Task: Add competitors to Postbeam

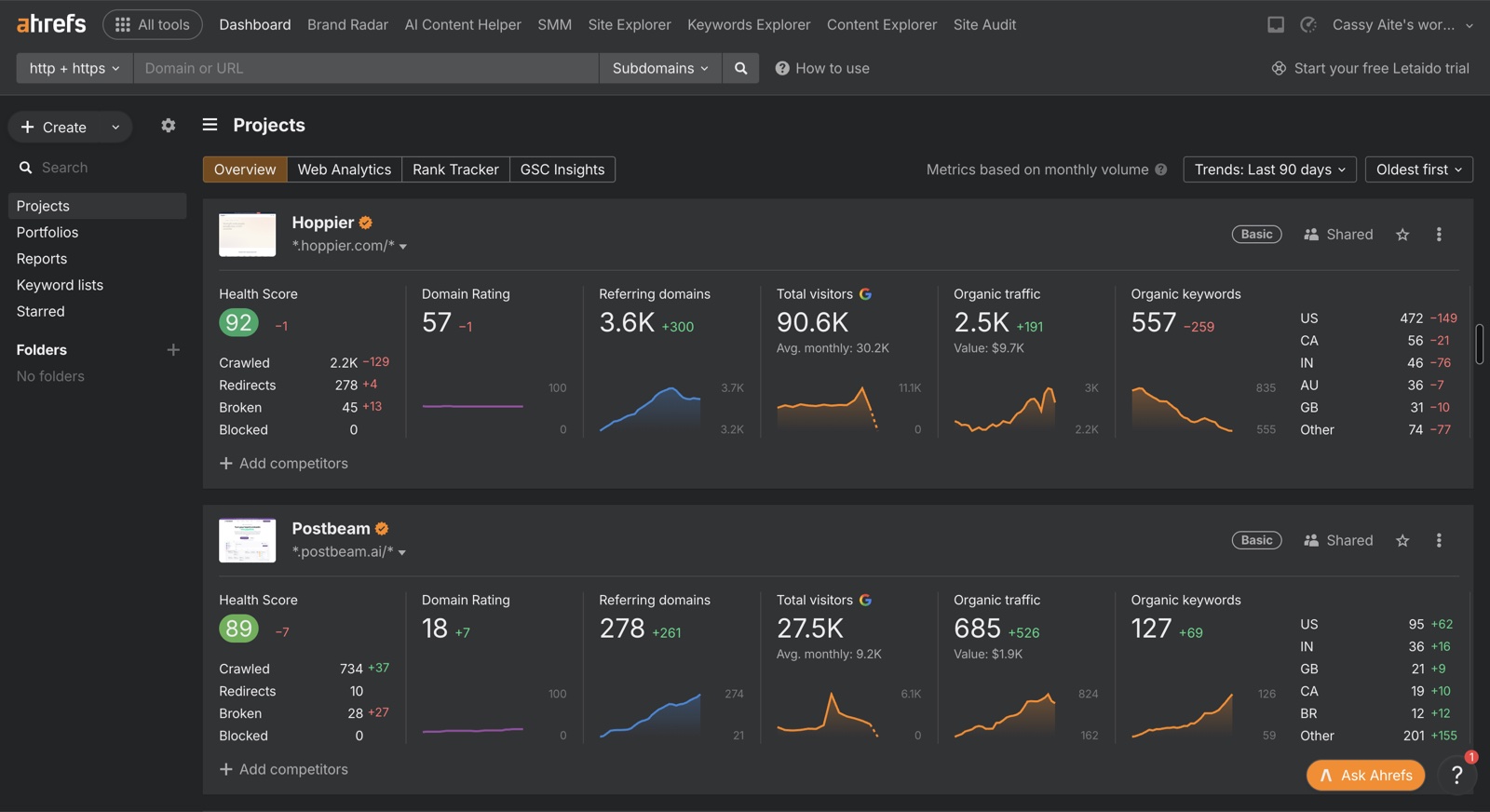Action: [x=283, y=769]
